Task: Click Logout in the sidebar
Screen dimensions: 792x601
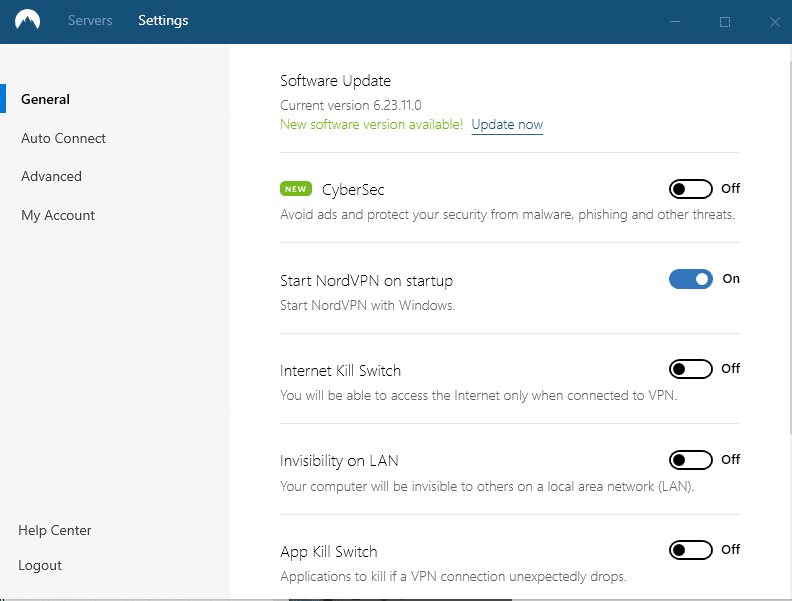Action: tap(40, 565)
